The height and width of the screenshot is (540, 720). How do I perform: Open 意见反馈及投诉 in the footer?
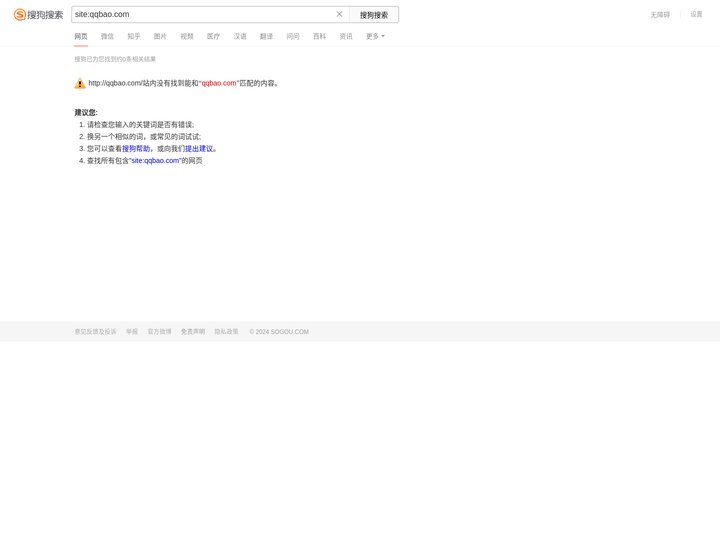(x=96, y=332)
